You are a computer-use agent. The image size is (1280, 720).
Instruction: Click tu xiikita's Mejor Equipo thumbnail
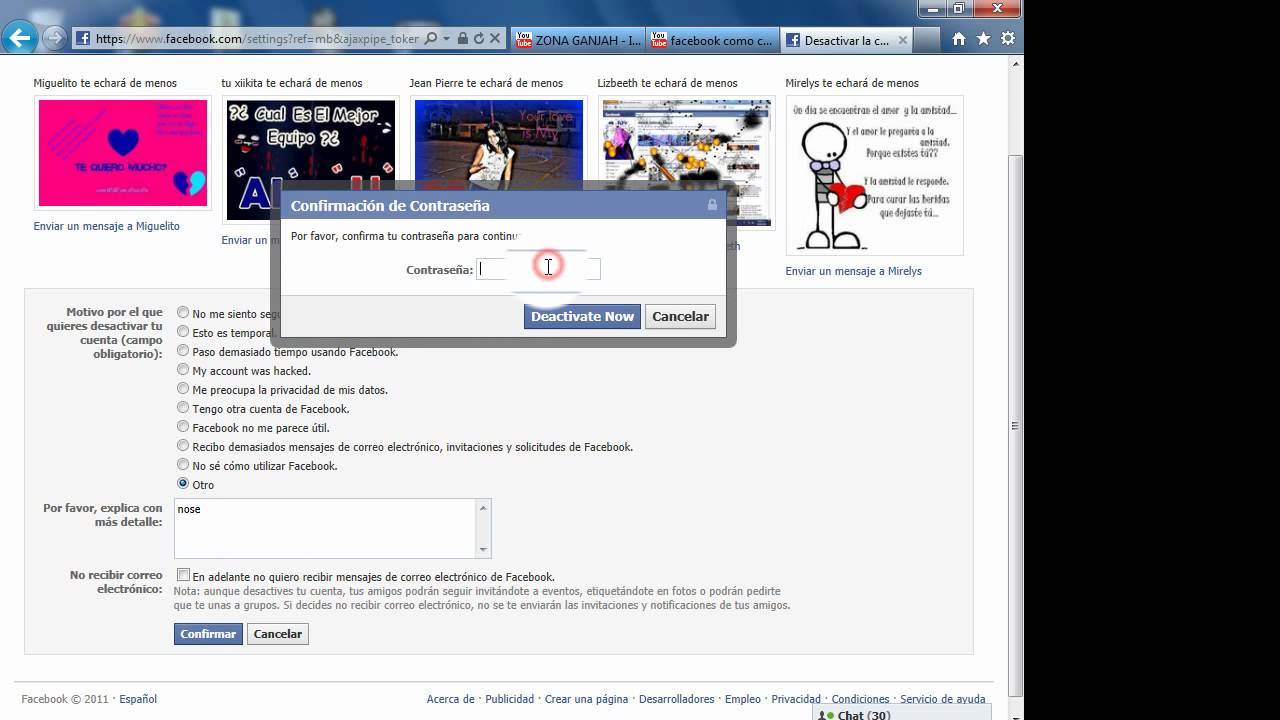point(310,160)
